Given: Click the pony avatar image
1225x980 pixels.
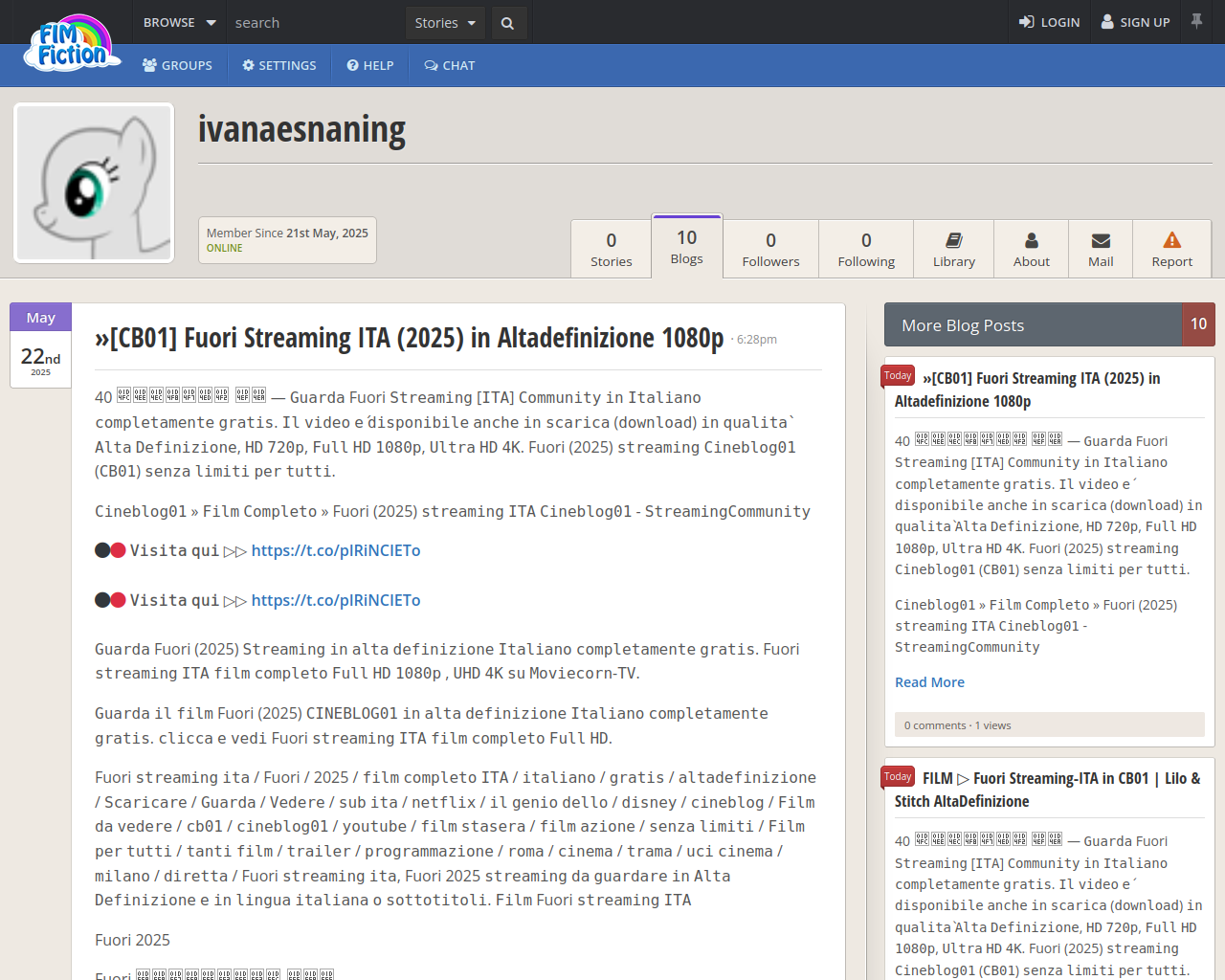Looking at the screenshot, I should tap(94, 183).
